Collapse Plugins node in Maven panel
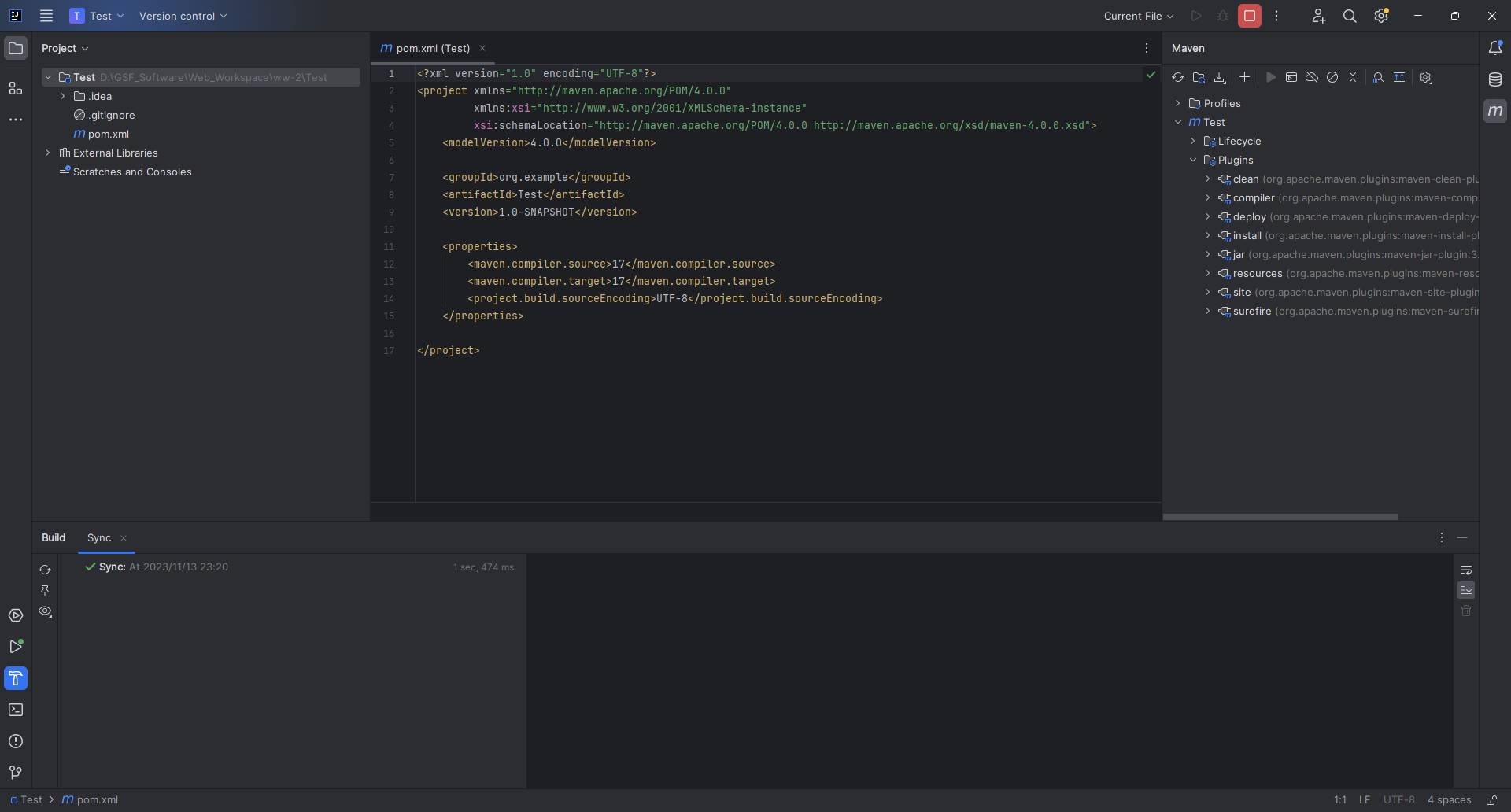Screen dimensions: 1511x812 1193,160
